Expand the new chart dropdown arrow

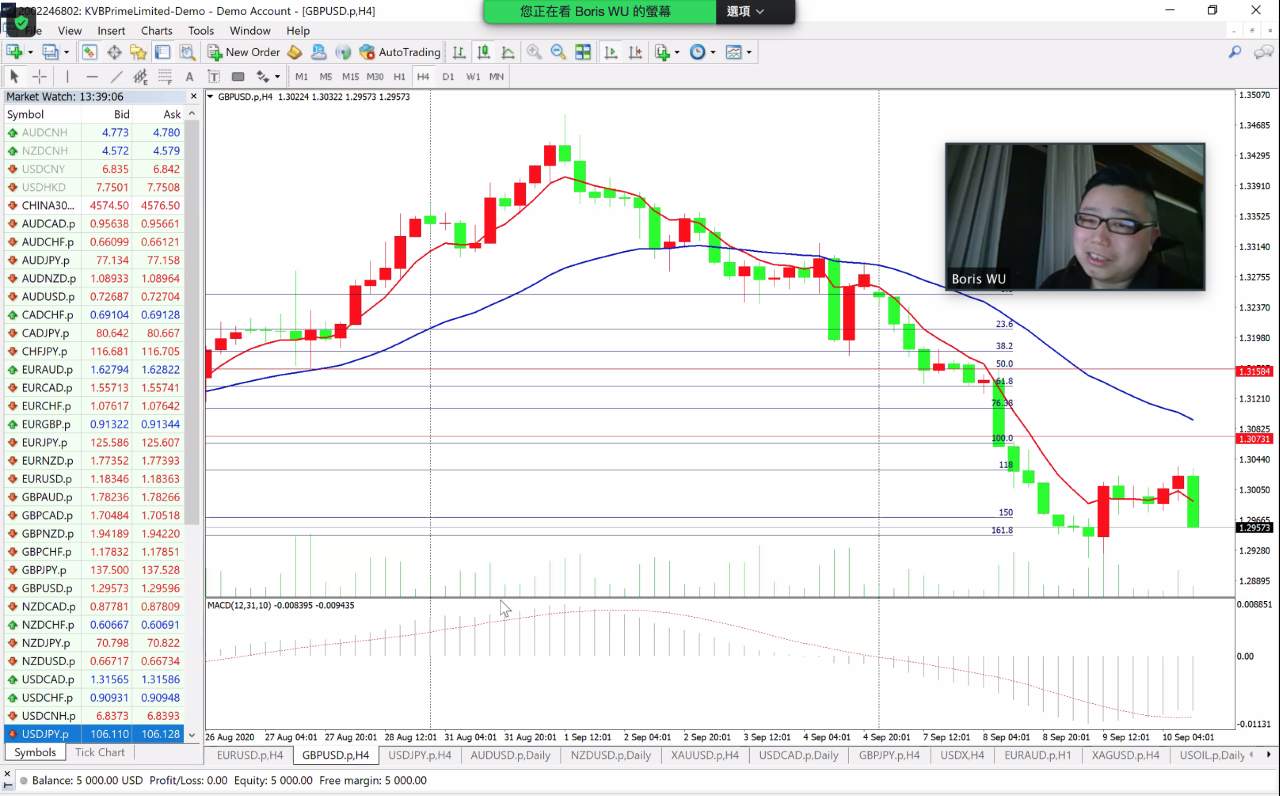(x=30, y=52)
